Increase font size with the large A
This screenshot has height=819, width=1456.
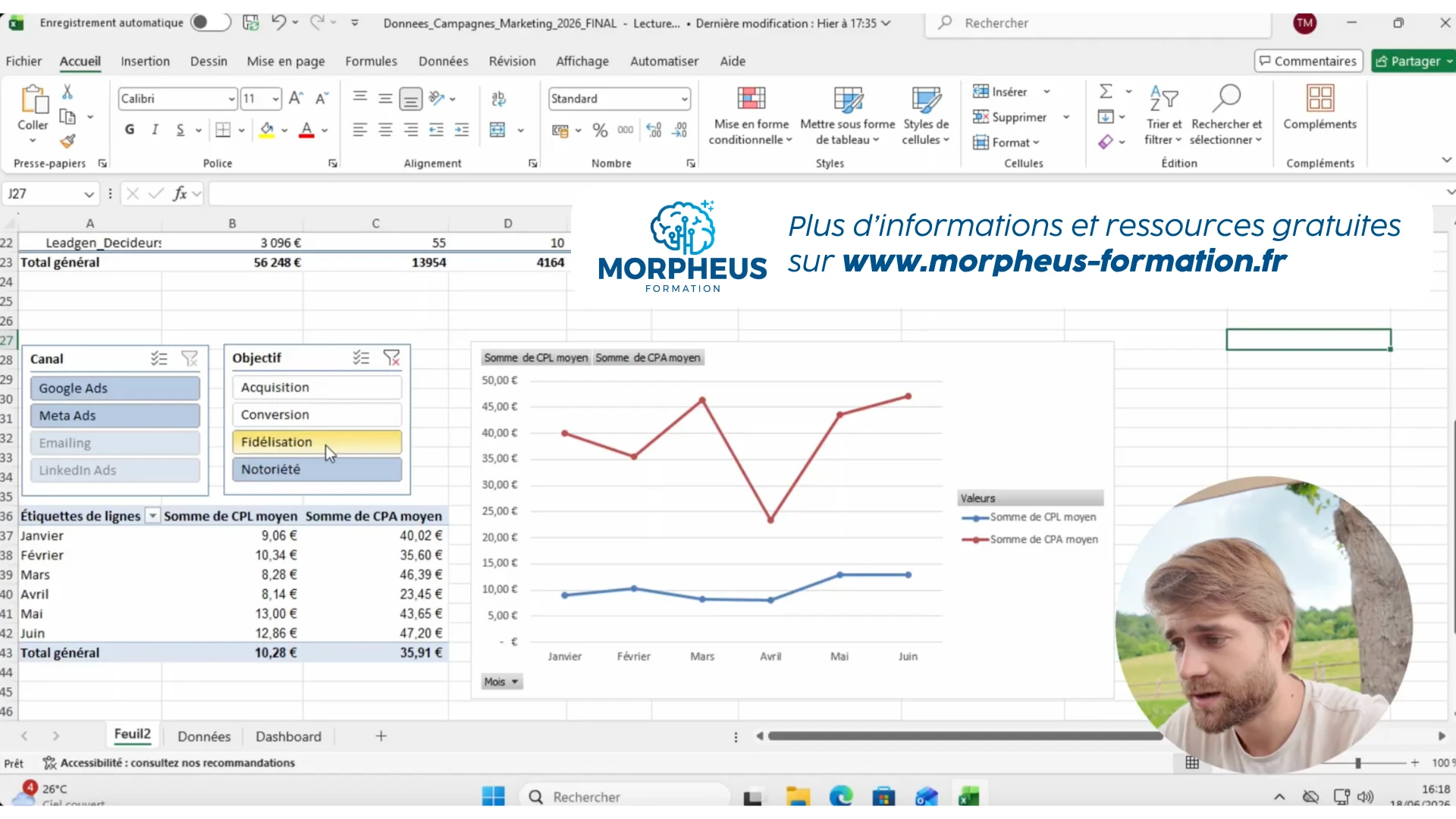(x=297, y=99)
